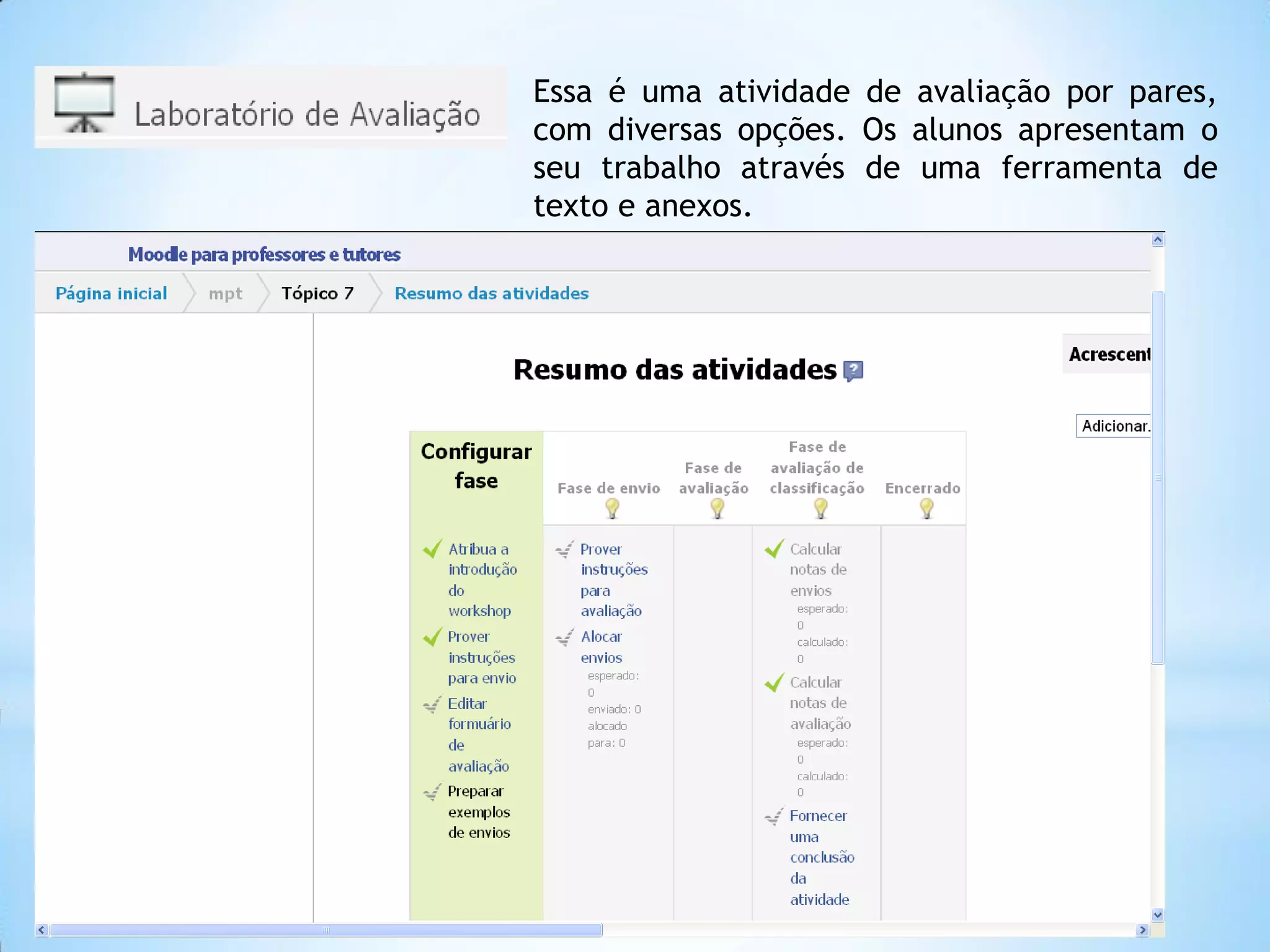This screenshot has height=952, width=1270.
Task: Select mpt in the breadcrumb
Action: pyautogui.click(x=225, y=294)
